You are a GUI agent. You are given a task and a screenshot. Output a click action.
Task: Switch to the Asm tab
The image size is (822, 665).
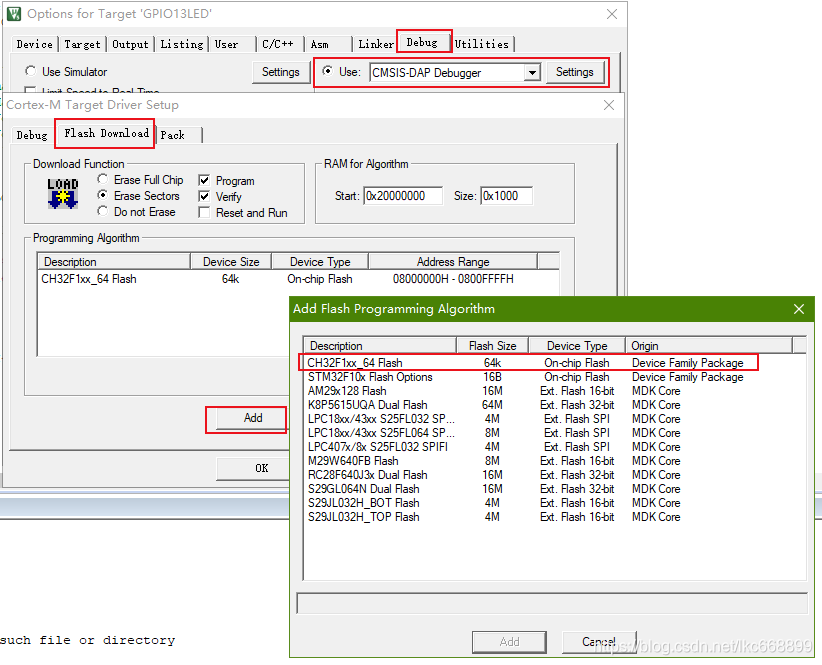click(319, 44)
